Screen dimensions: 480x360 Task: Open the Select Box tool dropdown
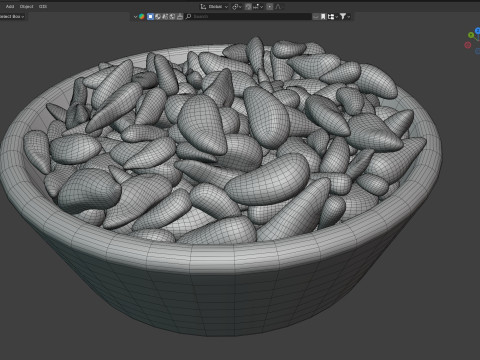point(12,16)
